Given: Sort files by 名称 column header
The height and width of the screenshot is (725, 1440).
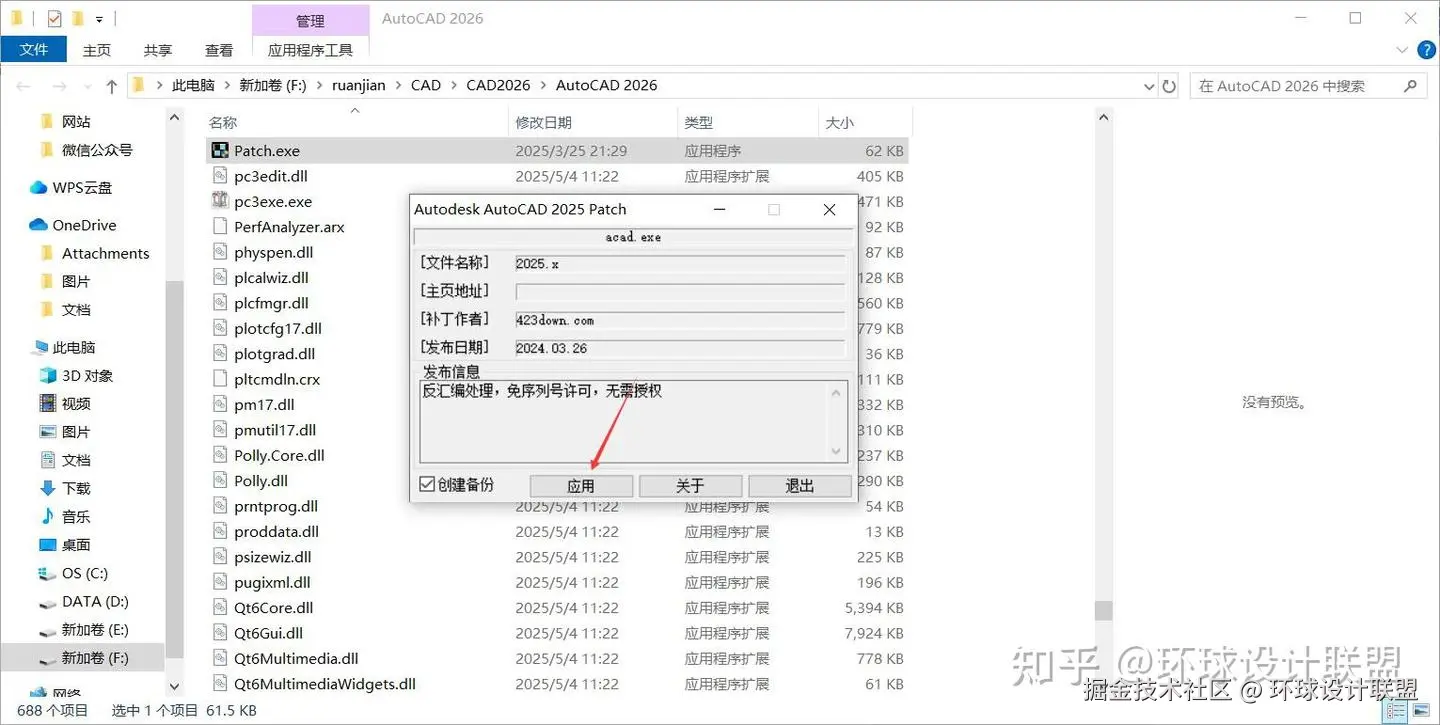Looking at the screenshot, I should tap(355, 122).
